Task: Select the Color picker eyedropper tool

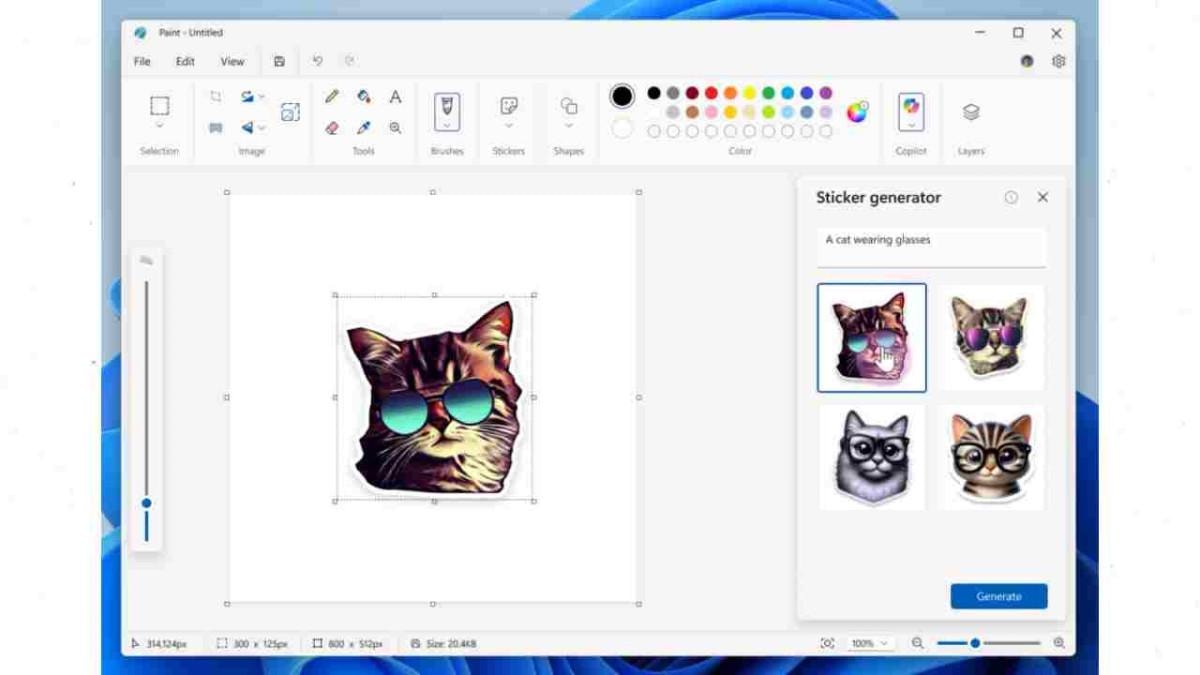Action: [364, 128]
